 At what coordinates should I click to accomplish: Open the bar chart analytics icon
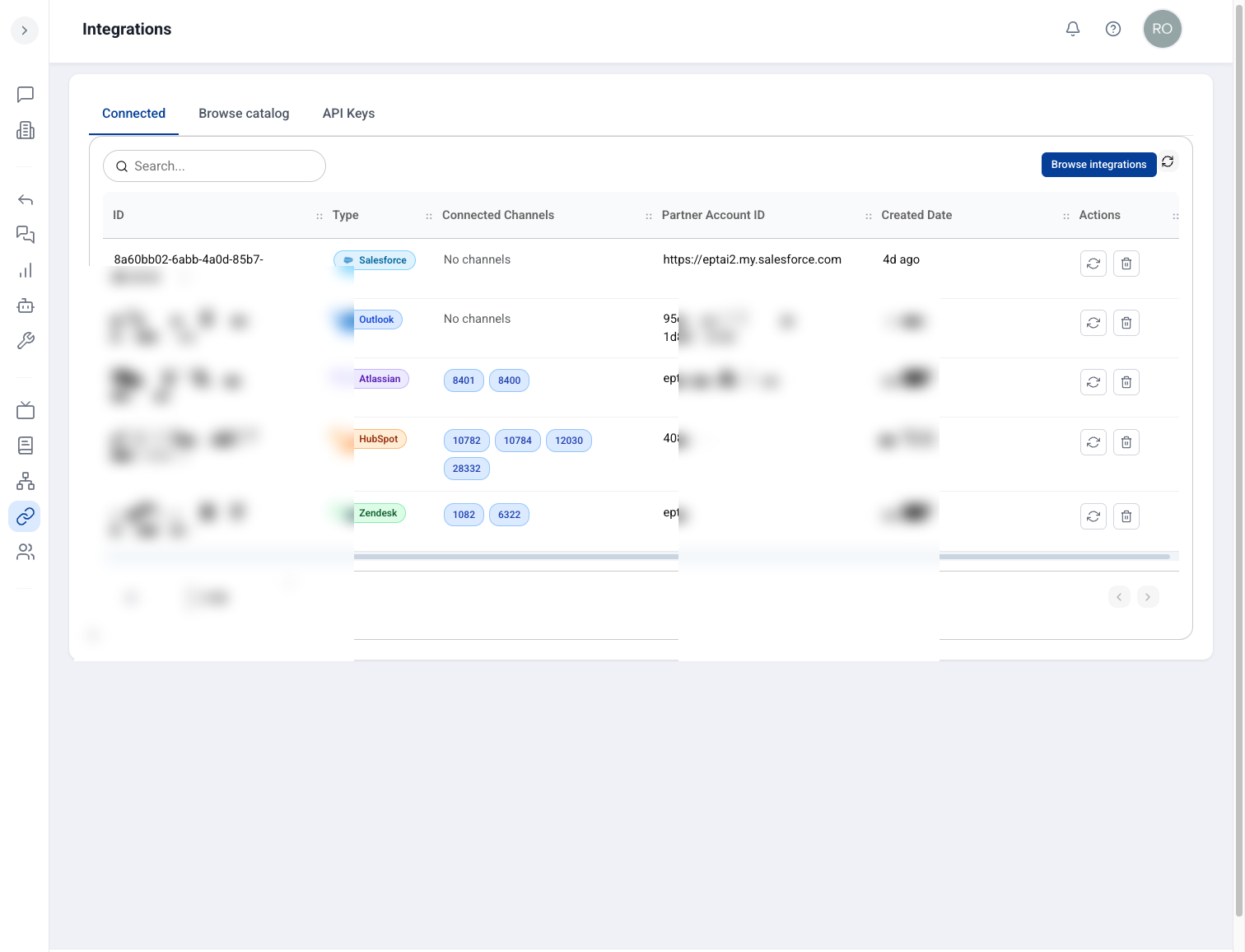click(26, 271)
